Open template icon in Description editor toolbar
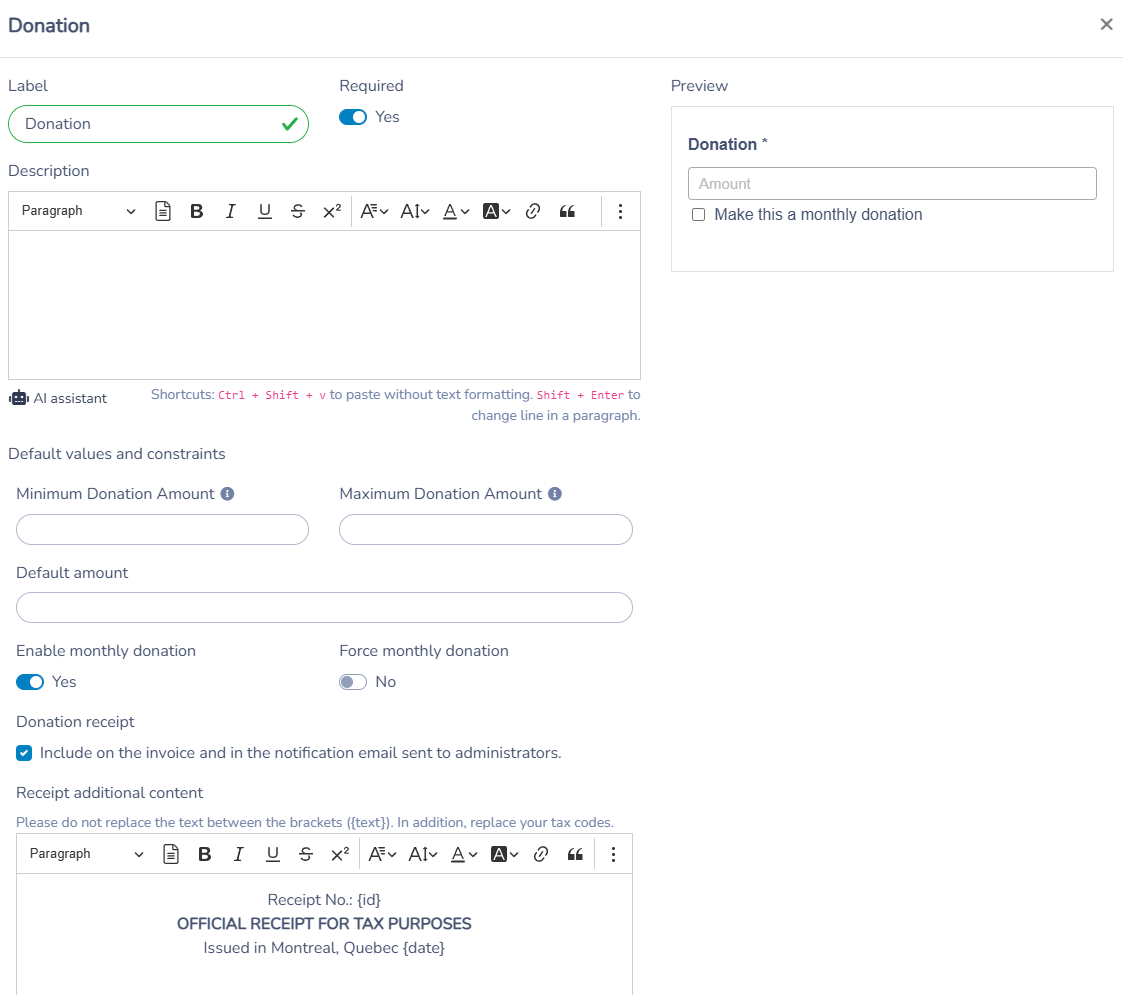The height and width of the screenshot is (995, 1123). point(163,211)
